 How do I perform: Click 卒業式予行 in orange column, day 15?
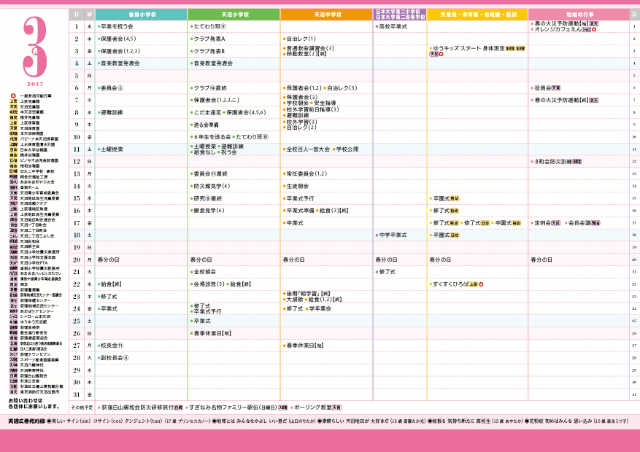[x=300, y=198]
